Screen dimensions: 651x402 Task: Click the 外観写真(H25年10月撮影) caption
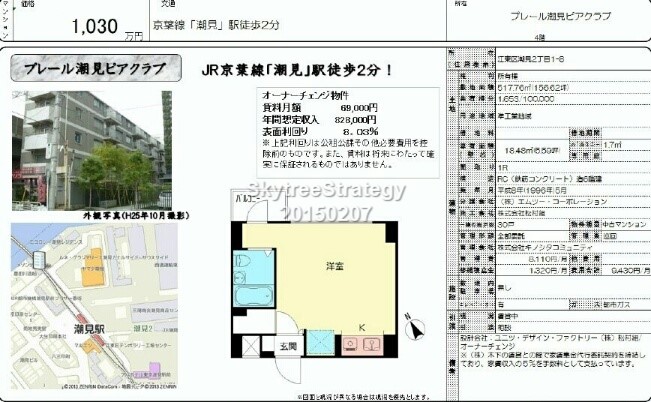(x=136, y=216)
